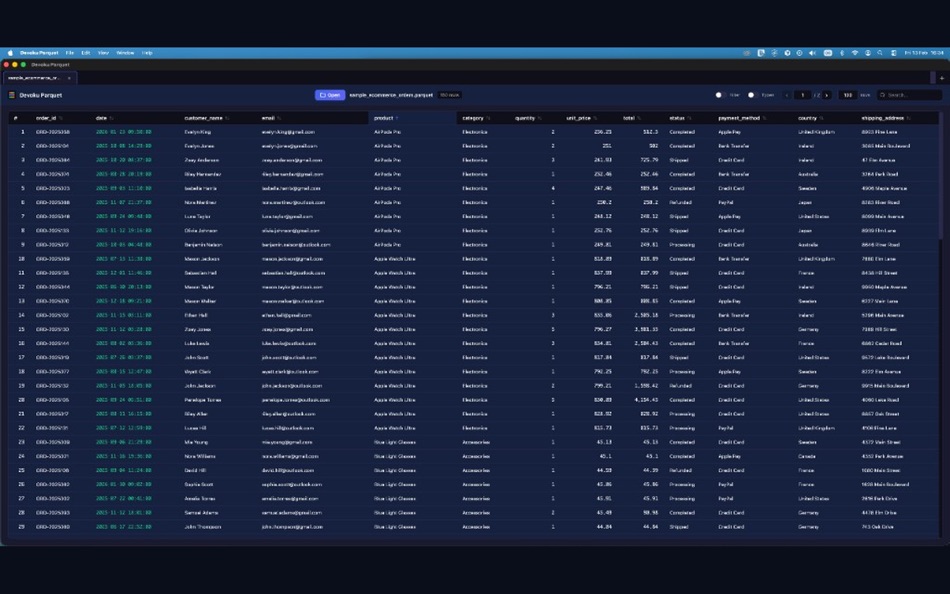Click row number 14 cell
The image size is (950, 594).
pos(21,315)
